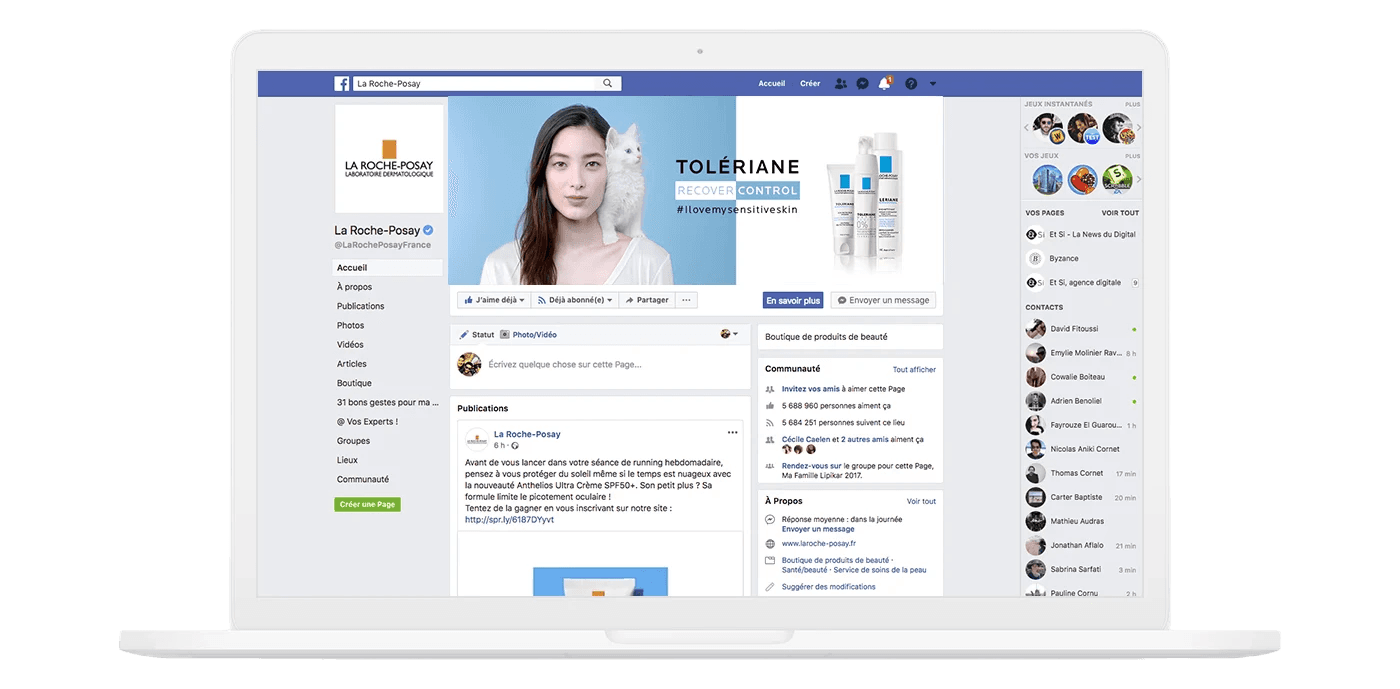Open the account dropdown arrow in top bar
Viewport: 1400px width, 689px height.
click(933, 84)
